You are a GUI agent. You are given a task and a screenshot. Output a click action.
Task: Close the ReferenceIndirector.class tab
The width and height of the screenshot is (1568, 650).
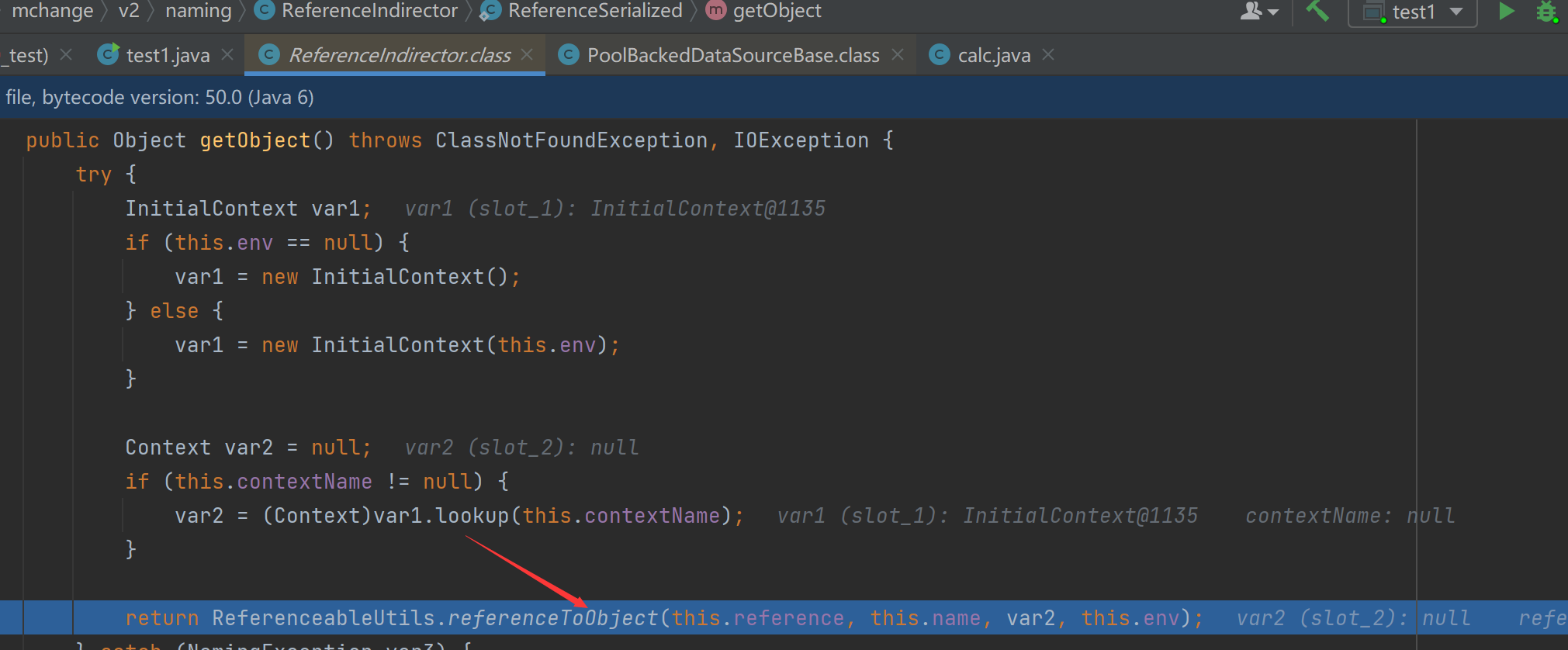click(x=528, y=55)
